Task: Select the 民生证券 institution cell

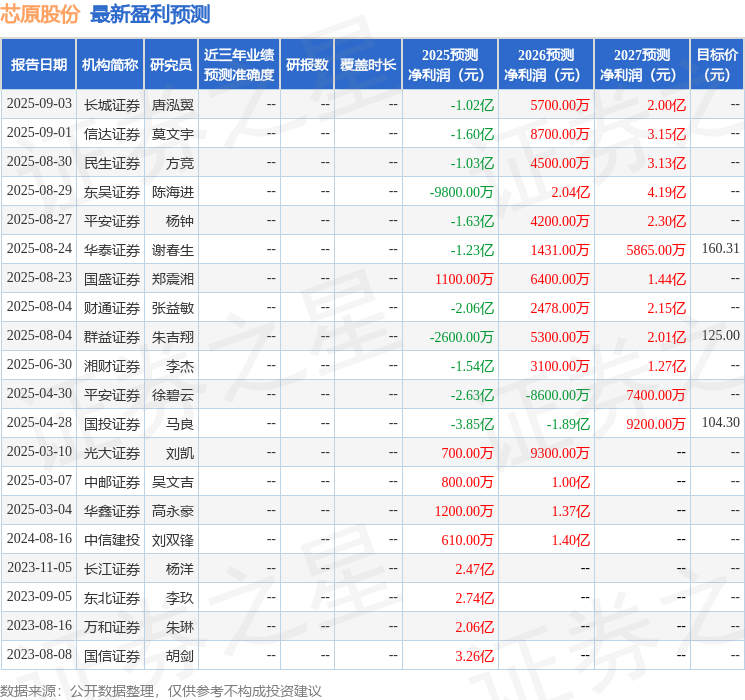Action: (x=112, y=163)
